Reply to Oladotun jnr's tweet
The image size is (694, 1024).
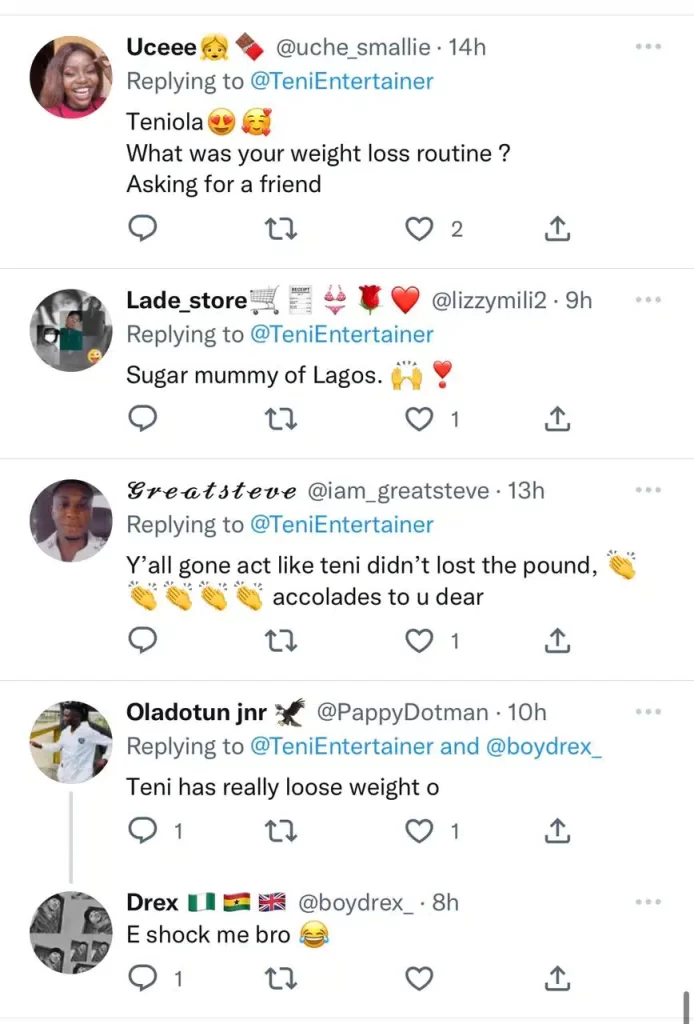(144, 830)
